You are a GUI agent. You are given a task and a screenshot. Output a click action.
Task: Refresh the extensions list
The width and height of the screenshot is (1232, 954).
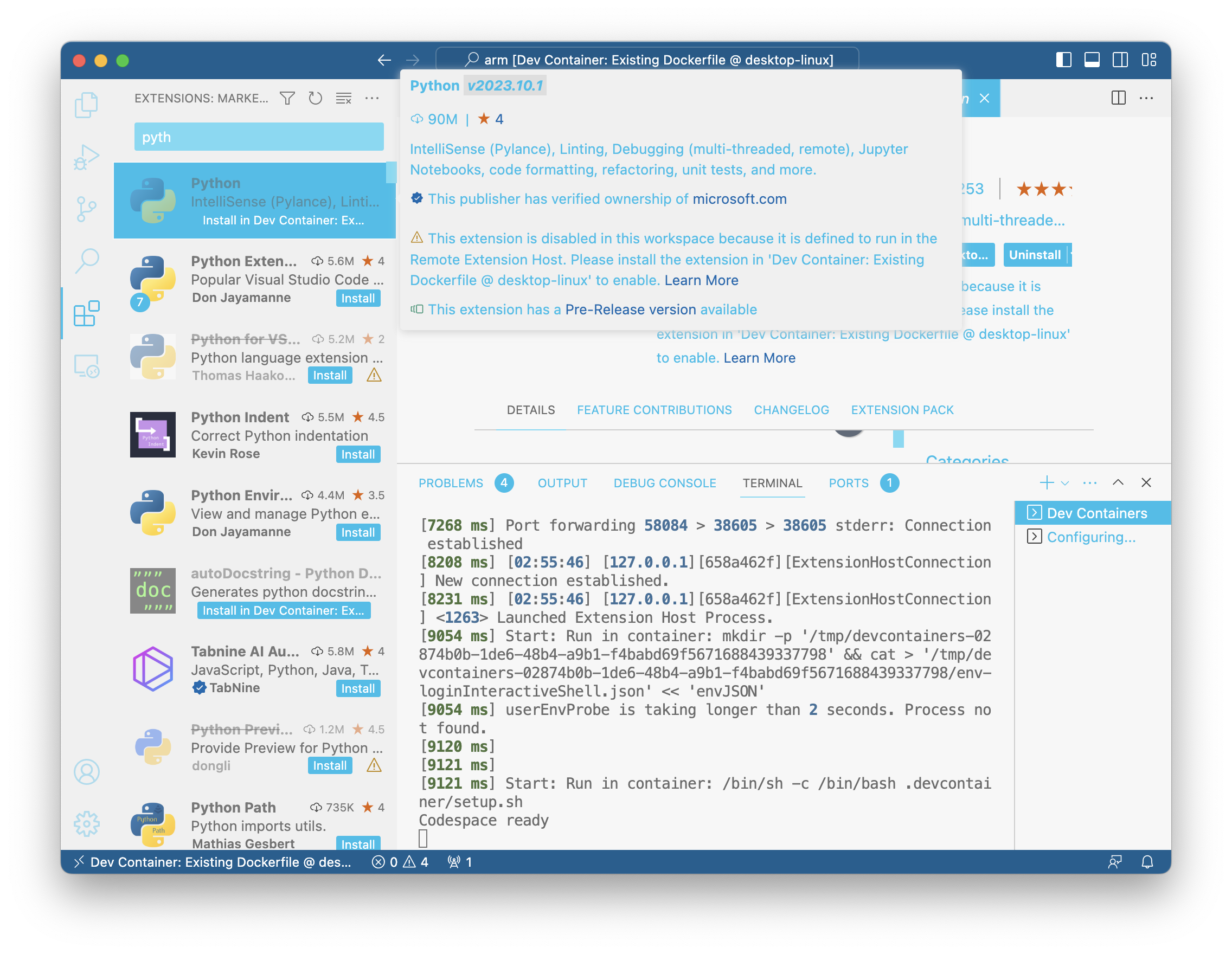point(316,99)
